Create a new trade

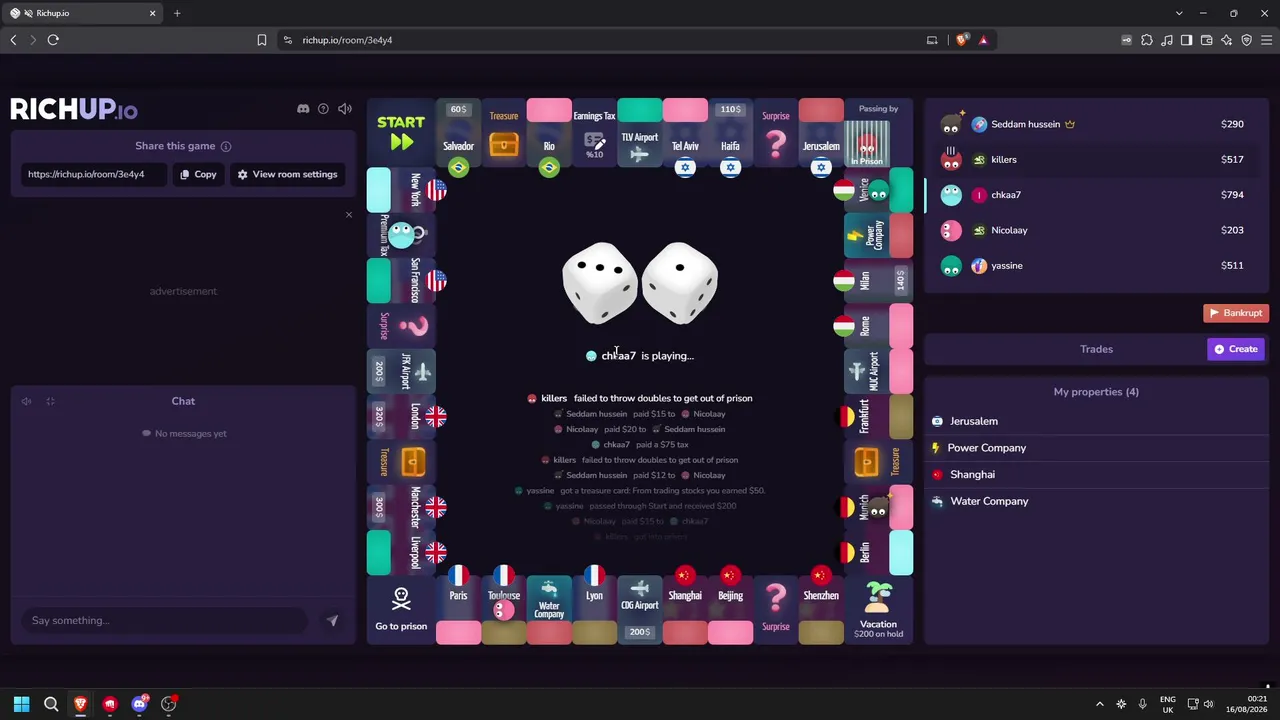point(1236,349)
